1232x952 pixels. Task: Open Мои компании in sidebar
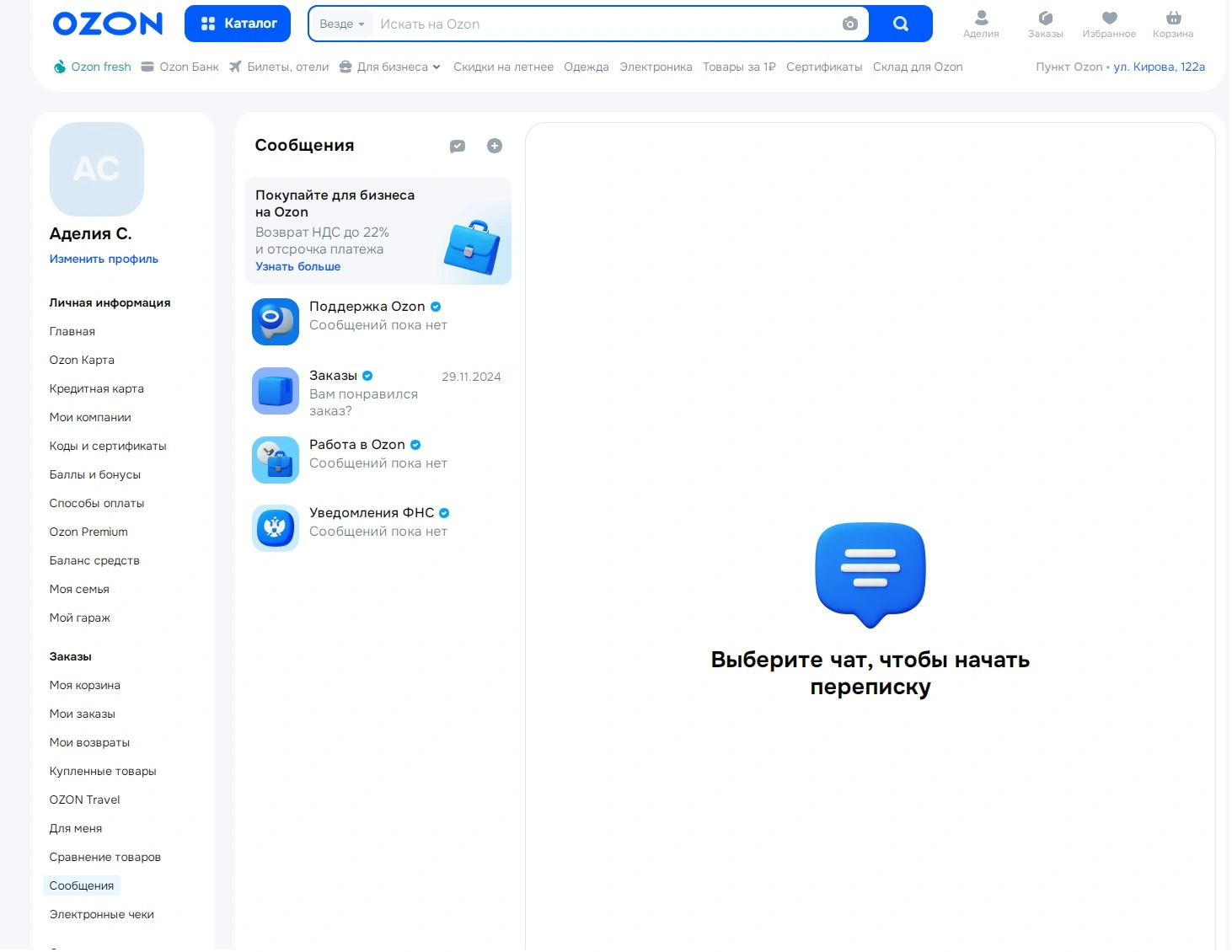[x=90, y=417]
